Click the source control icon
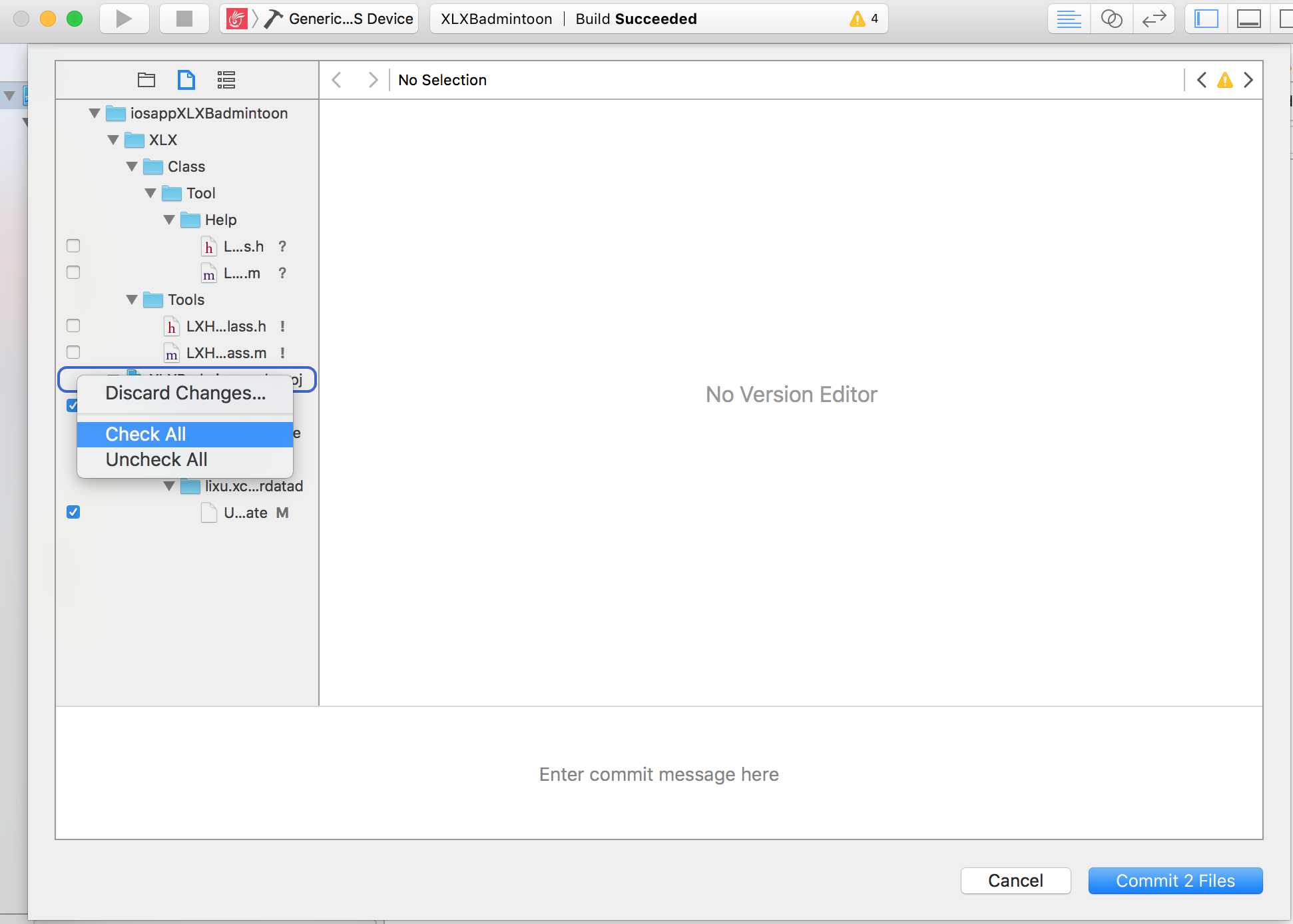The image size is (1293, 924). 1154,18
